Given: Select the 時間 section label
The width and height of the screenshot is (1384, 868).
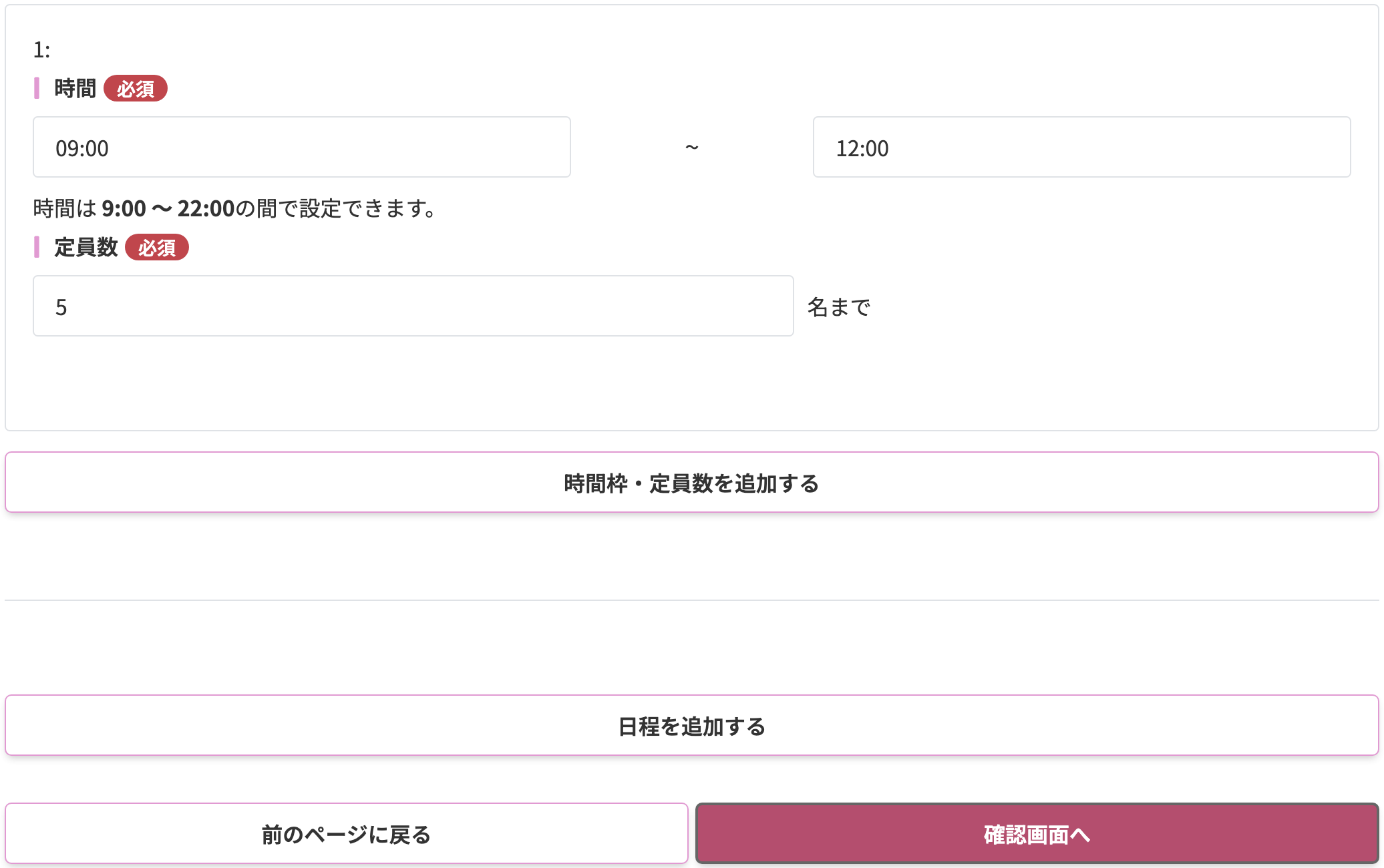Looking at the screenshot, I should pos(75,87).
